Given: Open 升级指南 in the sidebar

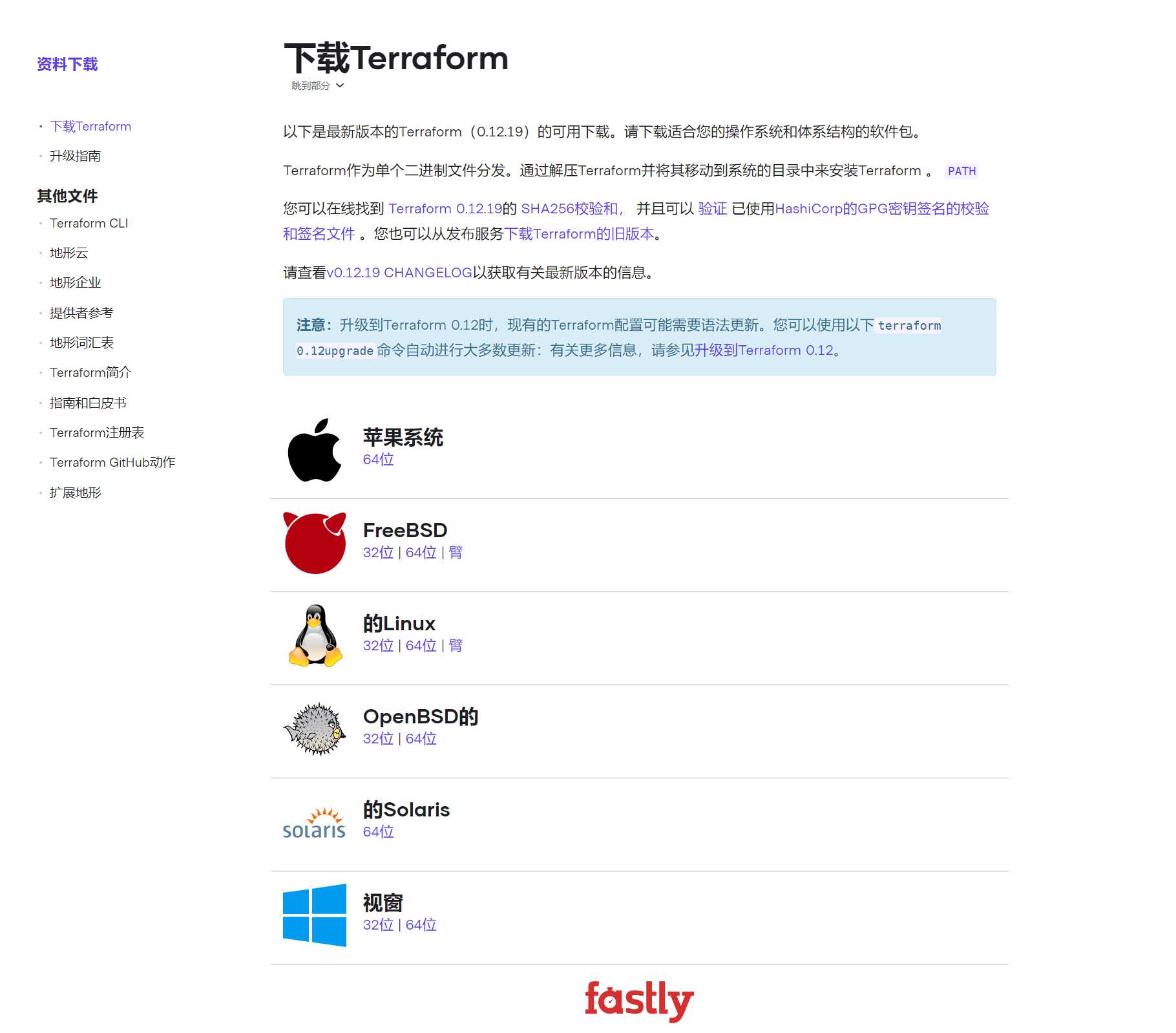Looking at the screenshot, I should tap(76, 156).
